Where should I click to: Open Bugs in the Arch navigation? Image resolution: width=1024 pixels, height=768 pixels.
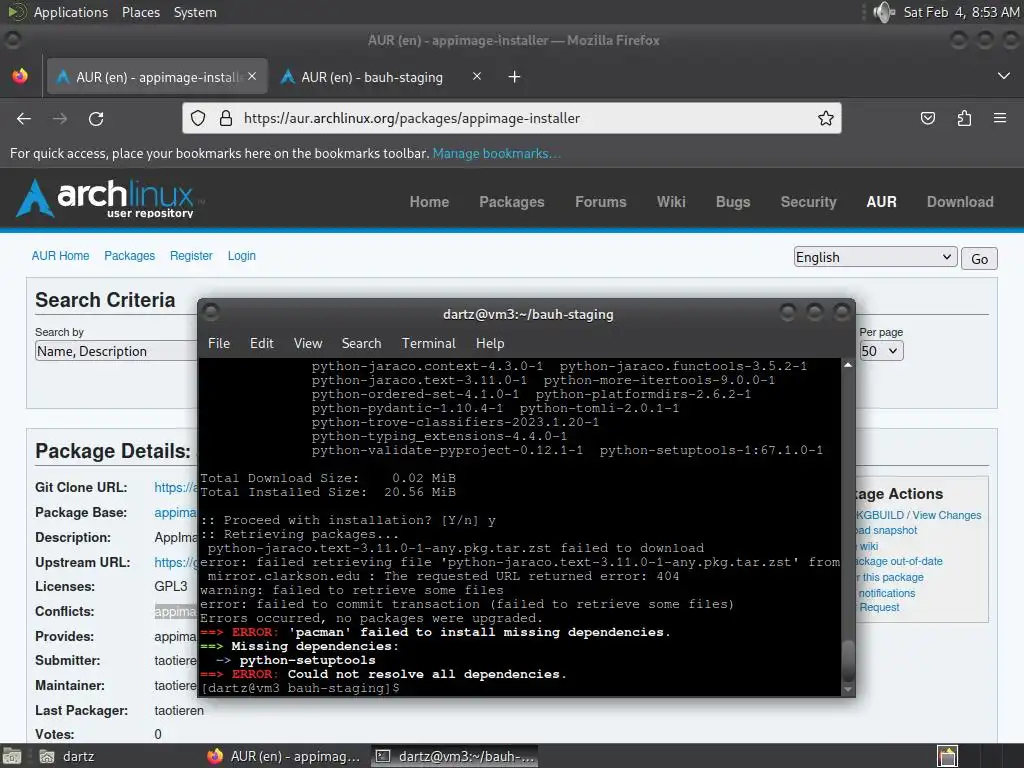click(733, 202)
